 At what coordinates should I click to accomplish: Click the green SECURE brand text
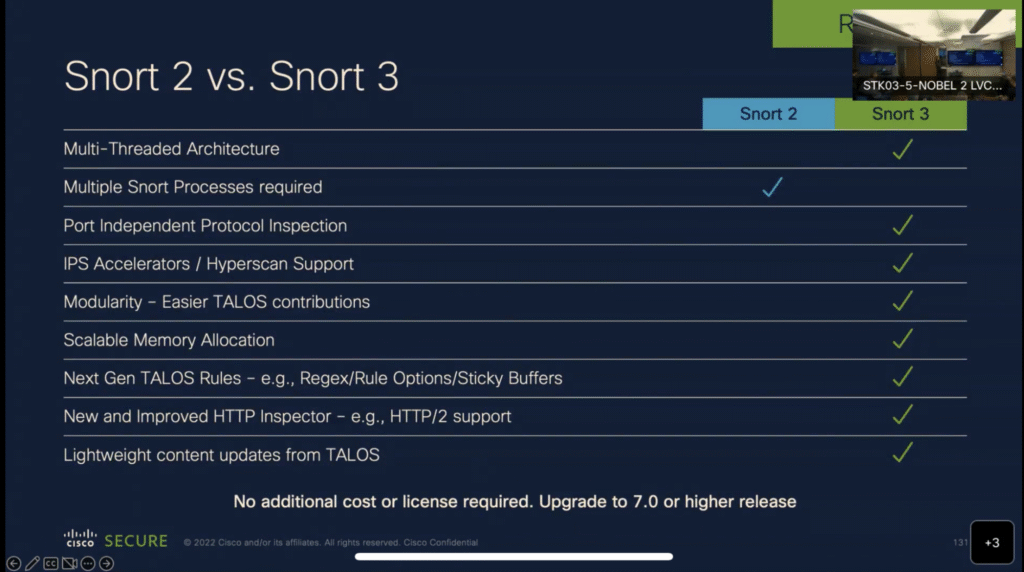[x=136, y=541]
